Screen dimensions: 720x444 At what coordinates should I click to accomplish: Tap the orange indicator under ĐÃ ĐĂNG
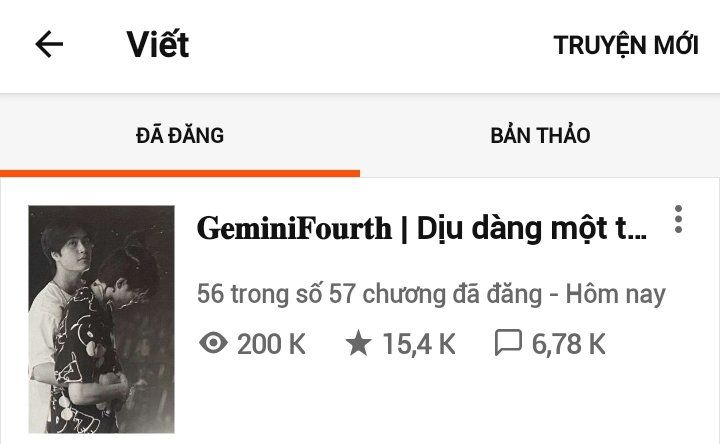[x=180, y=173]
